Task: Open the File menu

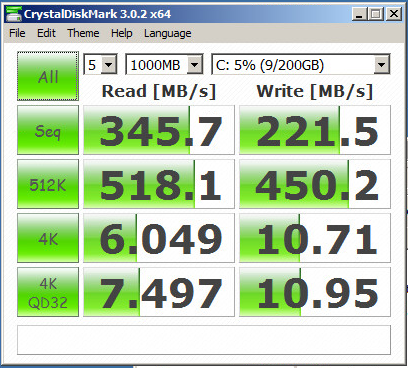Action: point(17,33)
